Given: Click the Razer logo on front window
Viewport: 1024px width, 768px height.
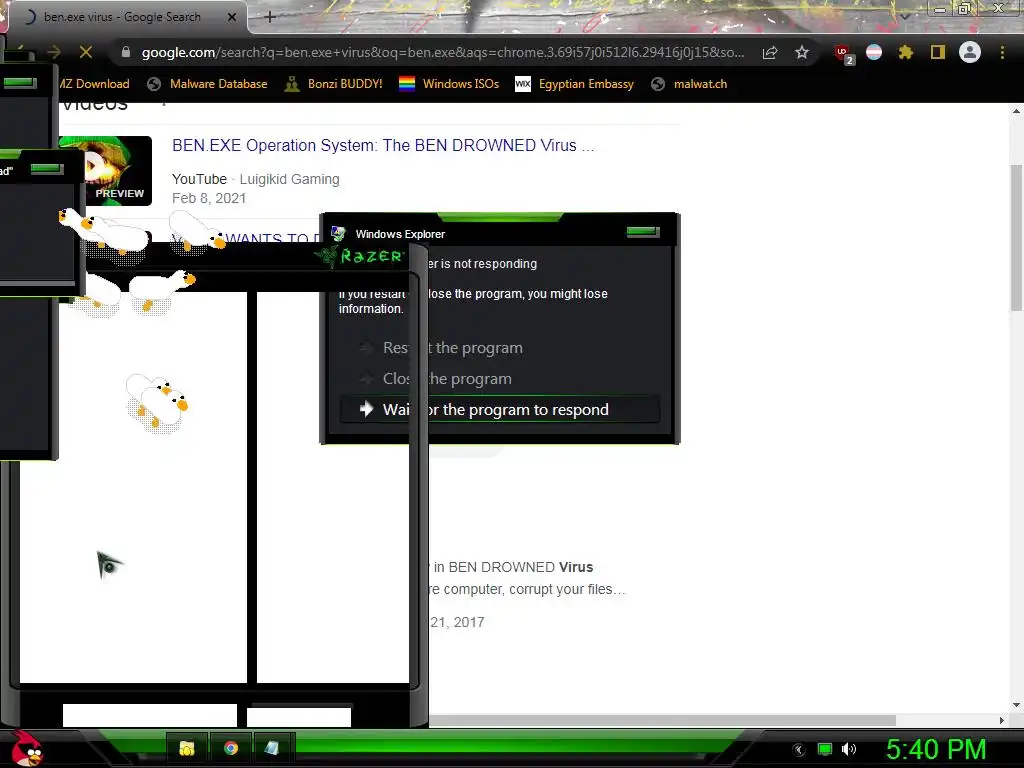Looking at the screenshot, I should (x=360, y=255).
